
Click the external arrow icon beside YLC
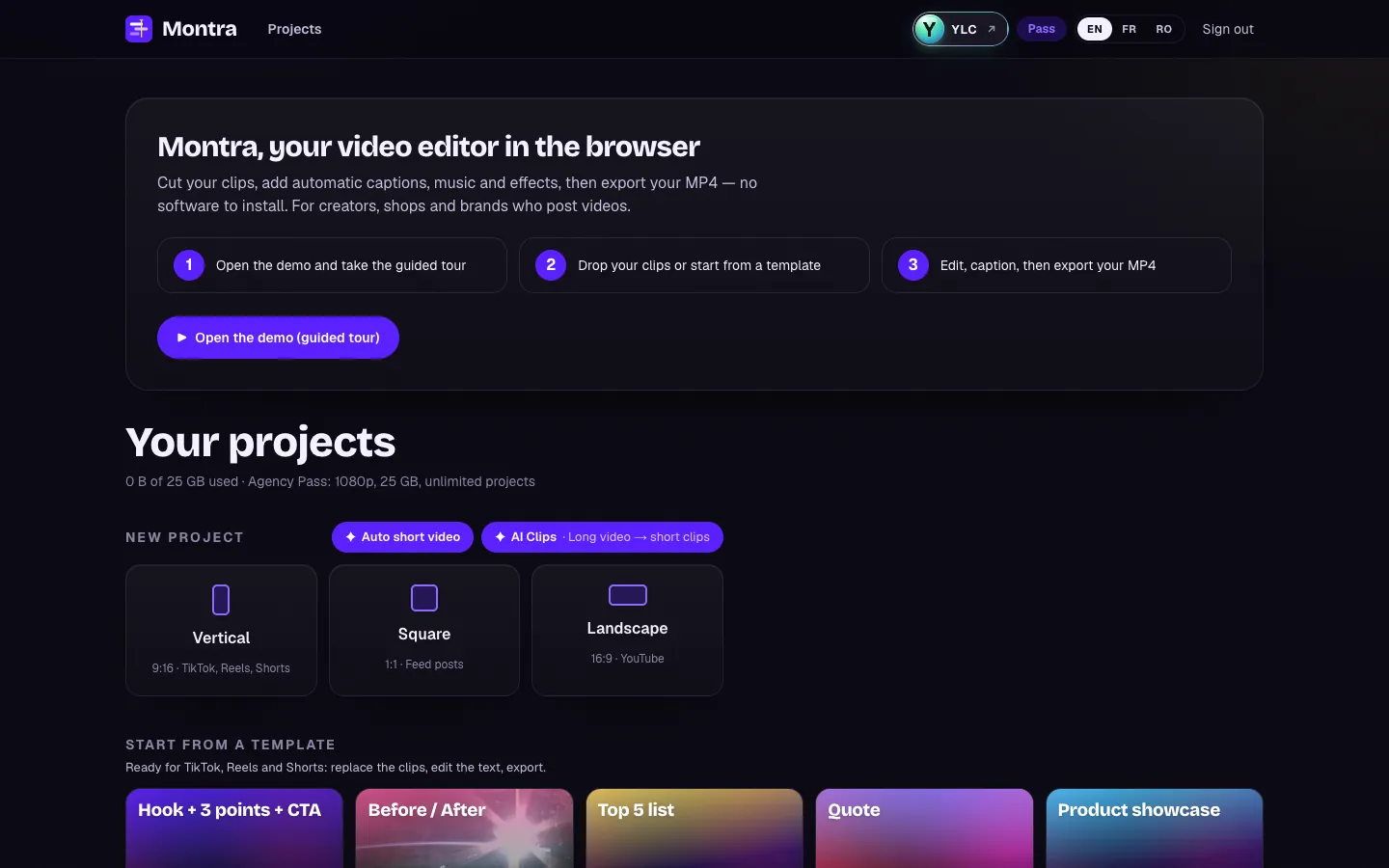tap(992, 29)
